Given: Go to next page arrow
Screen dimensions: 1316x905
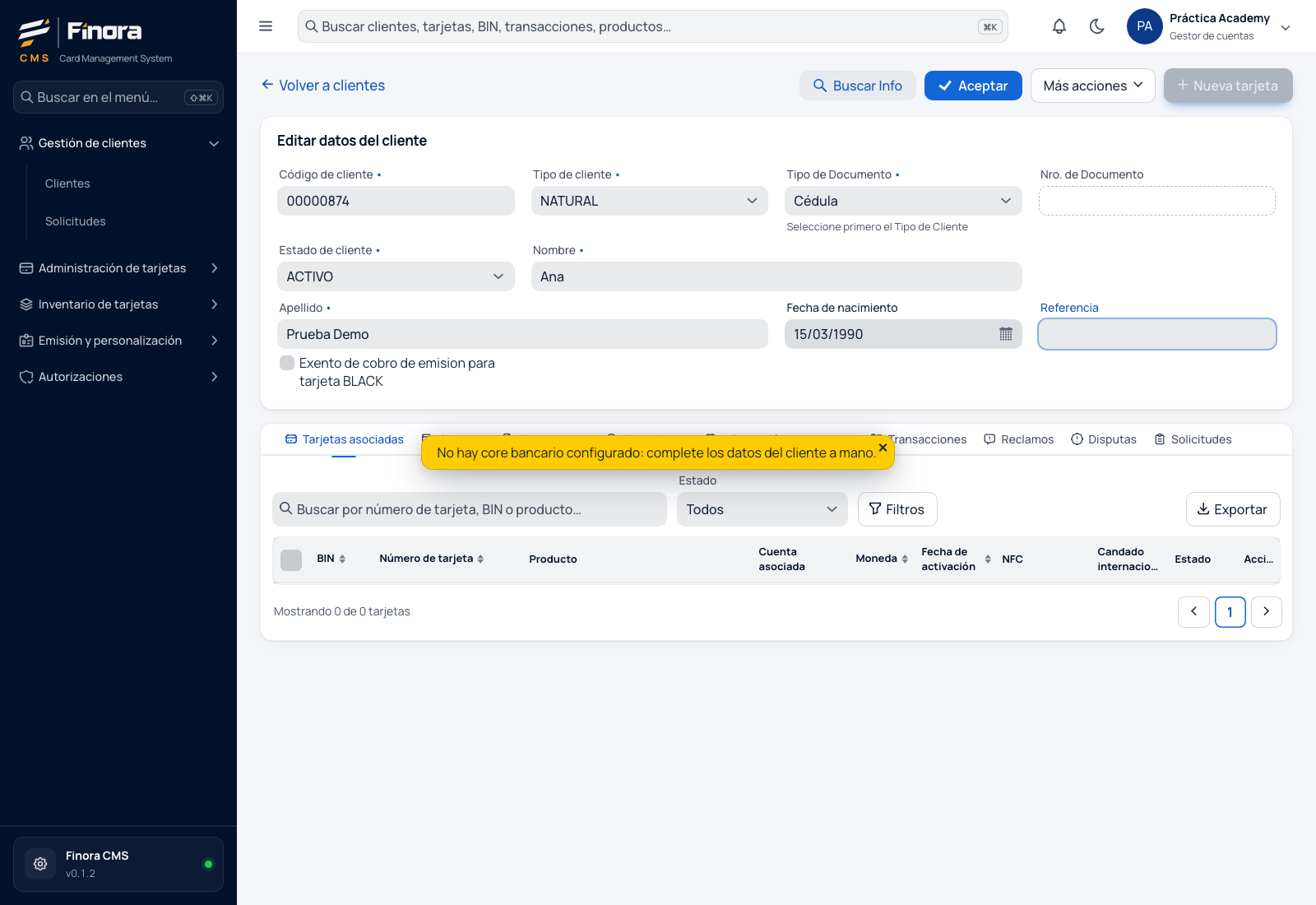Looking at the screenshot, I should pyautogui.click(x=1267, y=611).
